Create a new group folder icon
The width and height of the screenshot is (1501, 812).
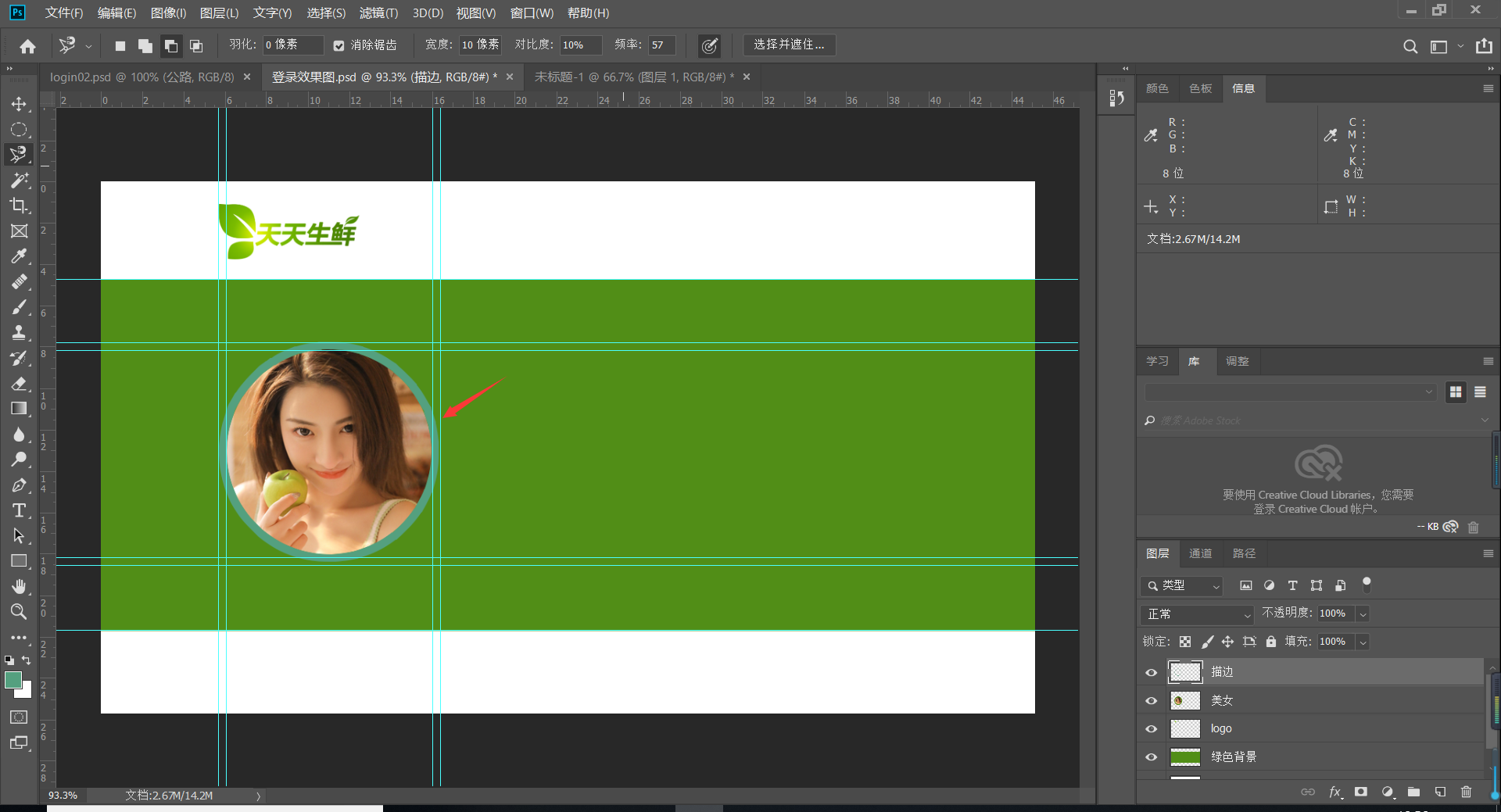[x=1413, y=792]
